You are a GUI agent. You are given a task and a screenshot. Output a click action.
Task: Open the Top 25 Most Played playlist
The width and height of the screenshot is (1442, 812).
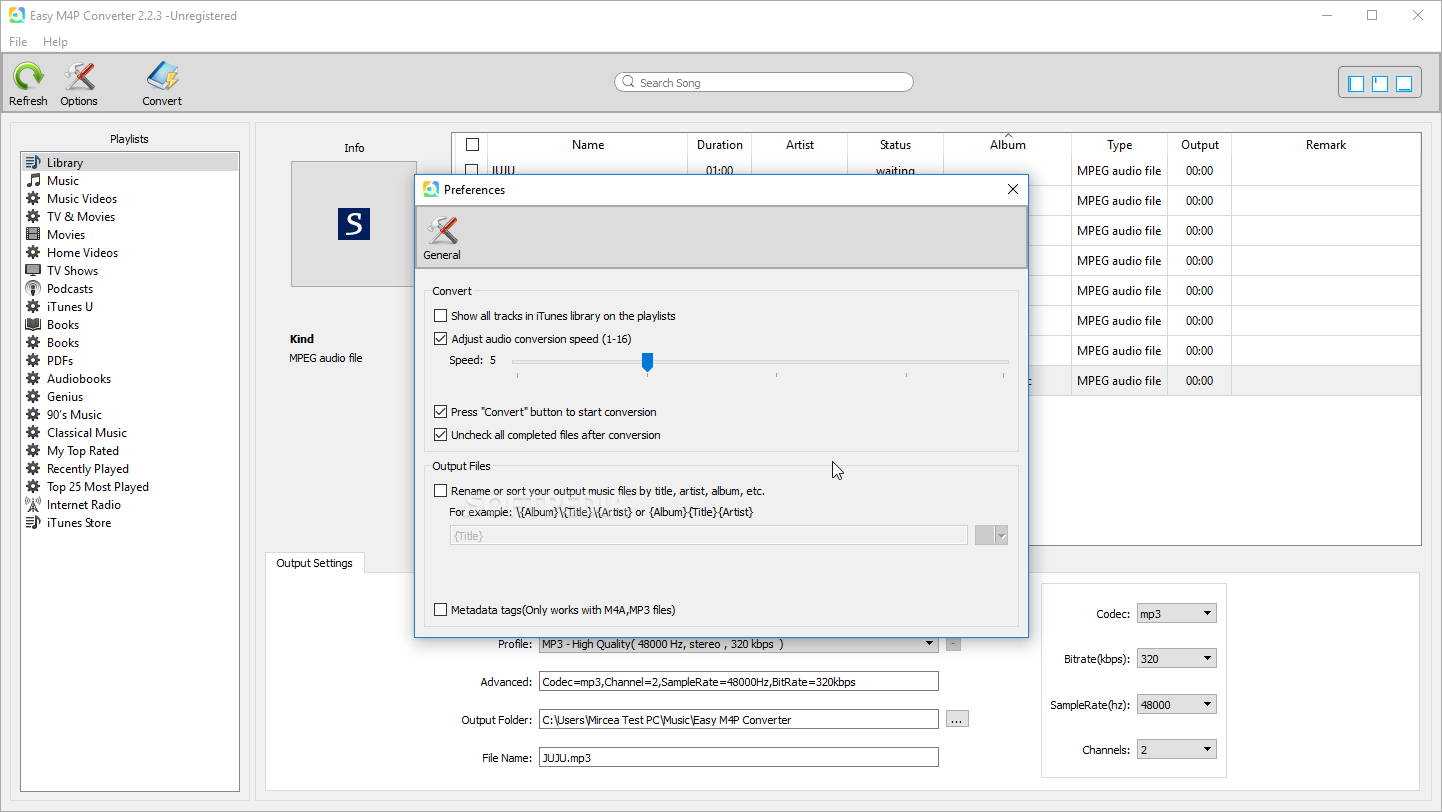pos(130,487)
